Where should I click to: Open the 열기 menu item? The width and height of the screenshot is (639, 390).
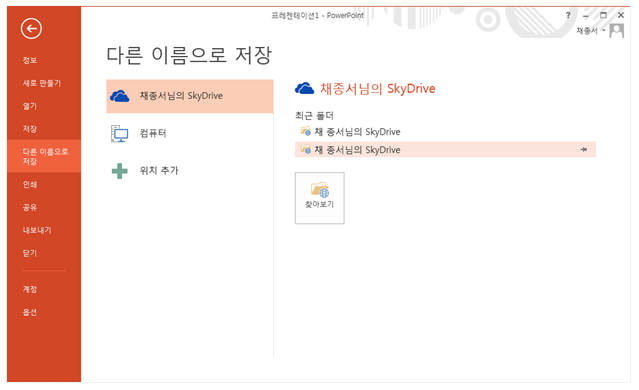(x=30, y=106)
